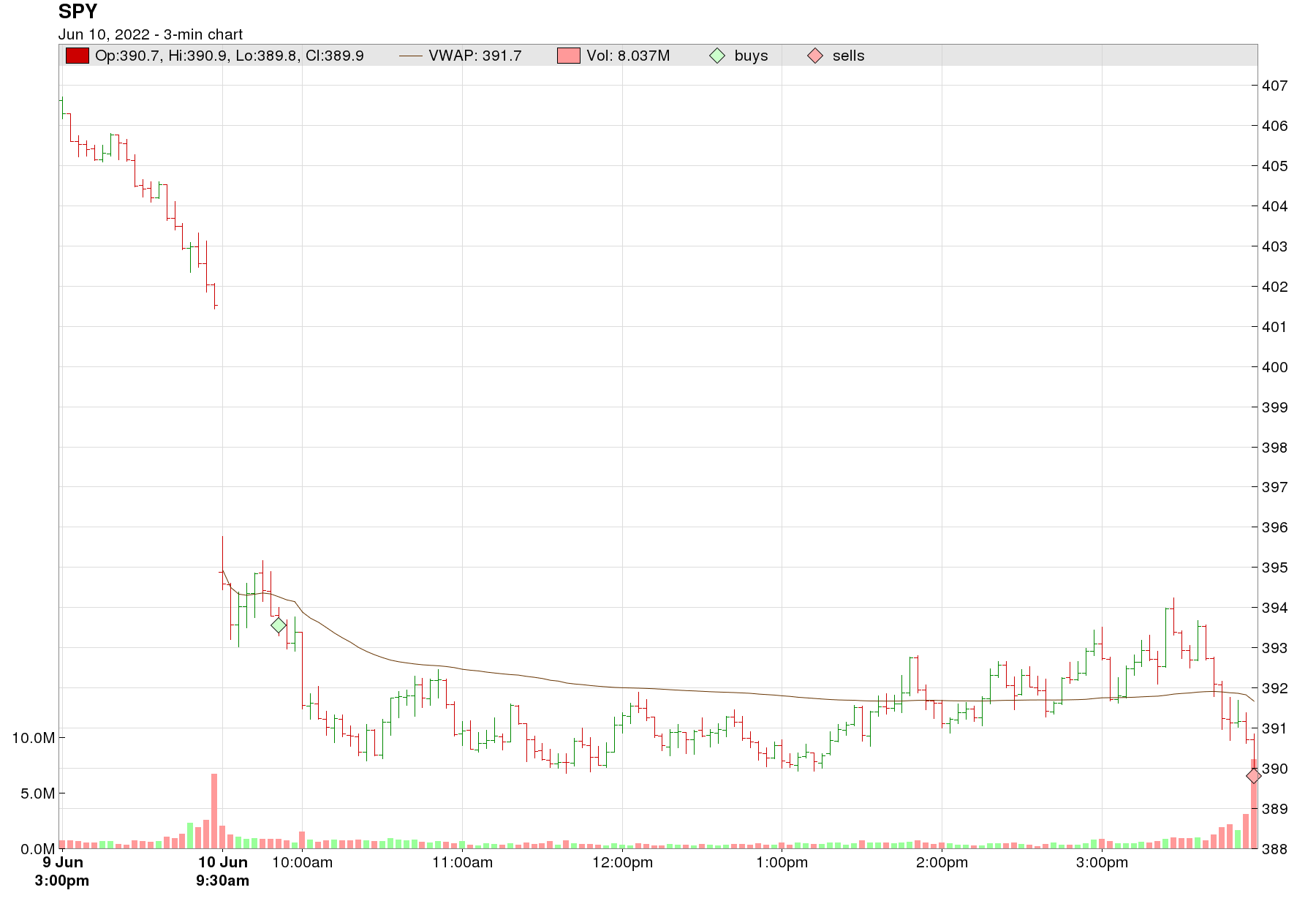This screenshot has width=1316, height=901.
Task: Click the 1:00pm time axis label
Action: click(782, 862)
